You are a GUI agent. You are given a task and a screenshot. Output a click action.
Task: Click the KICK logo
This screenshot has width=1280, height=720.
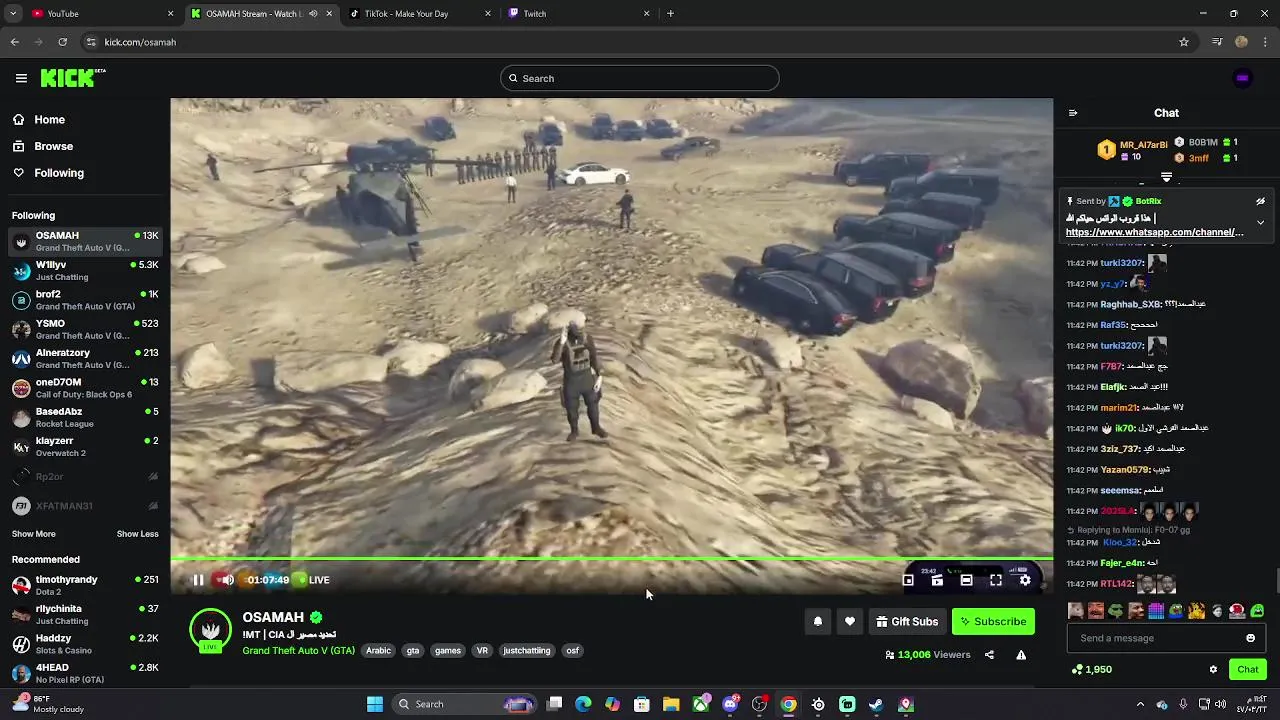72,78
